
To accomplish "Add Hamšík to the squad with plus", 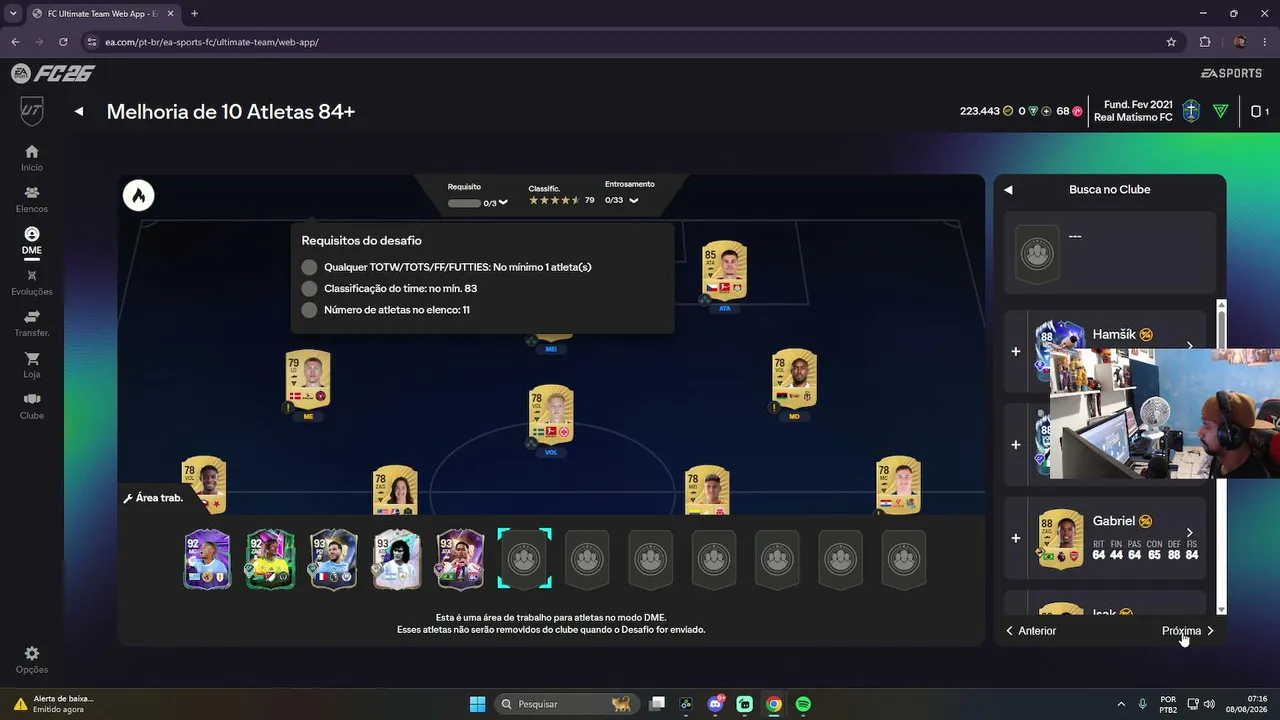I will tap(1016, 352).
